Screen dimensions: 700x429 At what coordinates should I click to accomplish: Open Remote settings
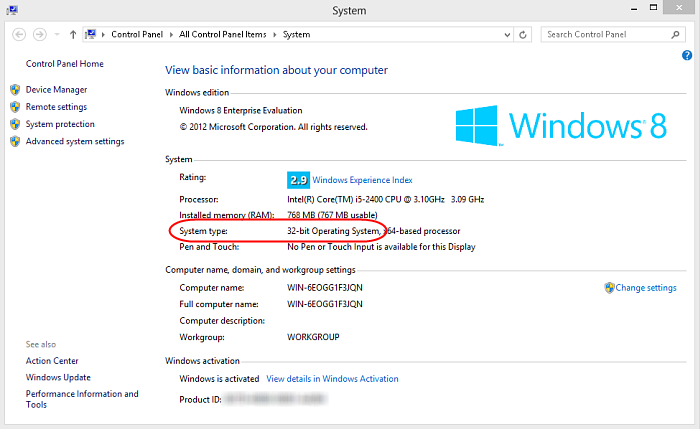tap(56, 107)
